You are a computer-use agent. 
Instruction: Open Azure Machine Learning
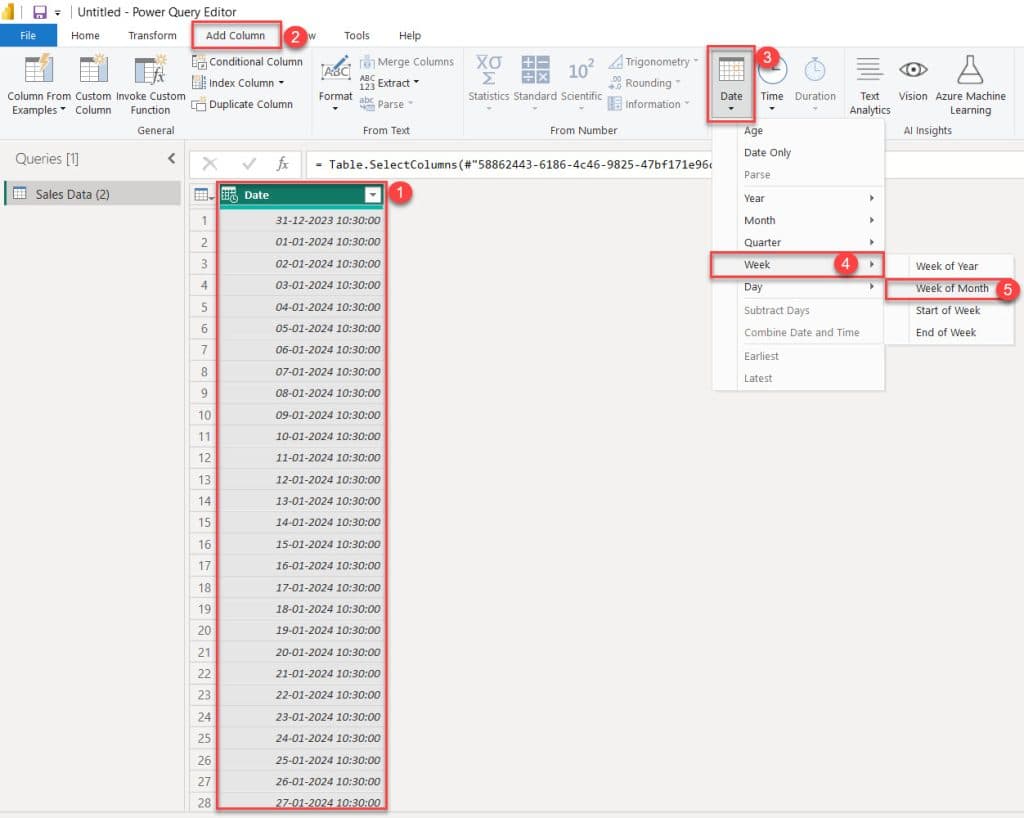(970, 86)
